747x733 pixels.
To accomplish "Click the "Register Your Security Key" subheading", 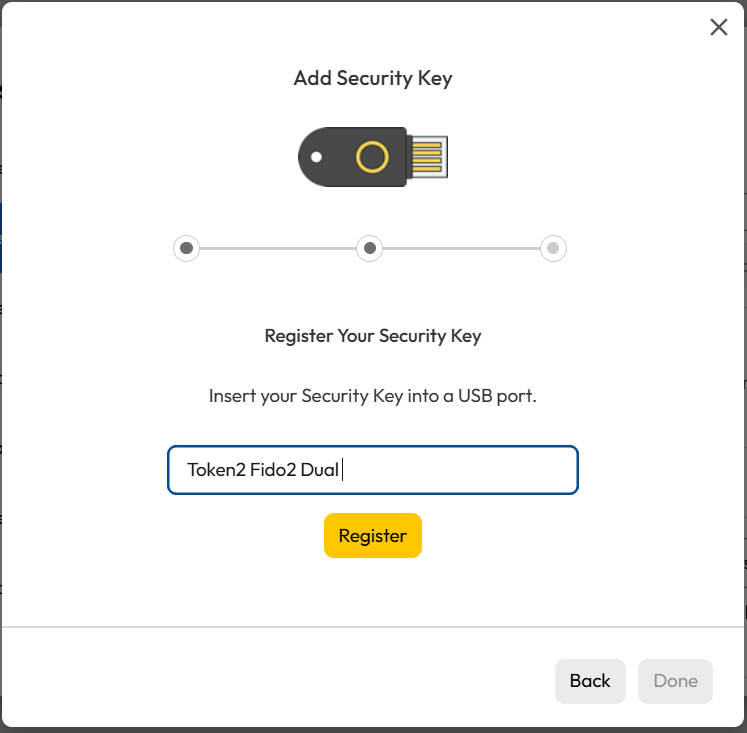I will pos(373,336).
